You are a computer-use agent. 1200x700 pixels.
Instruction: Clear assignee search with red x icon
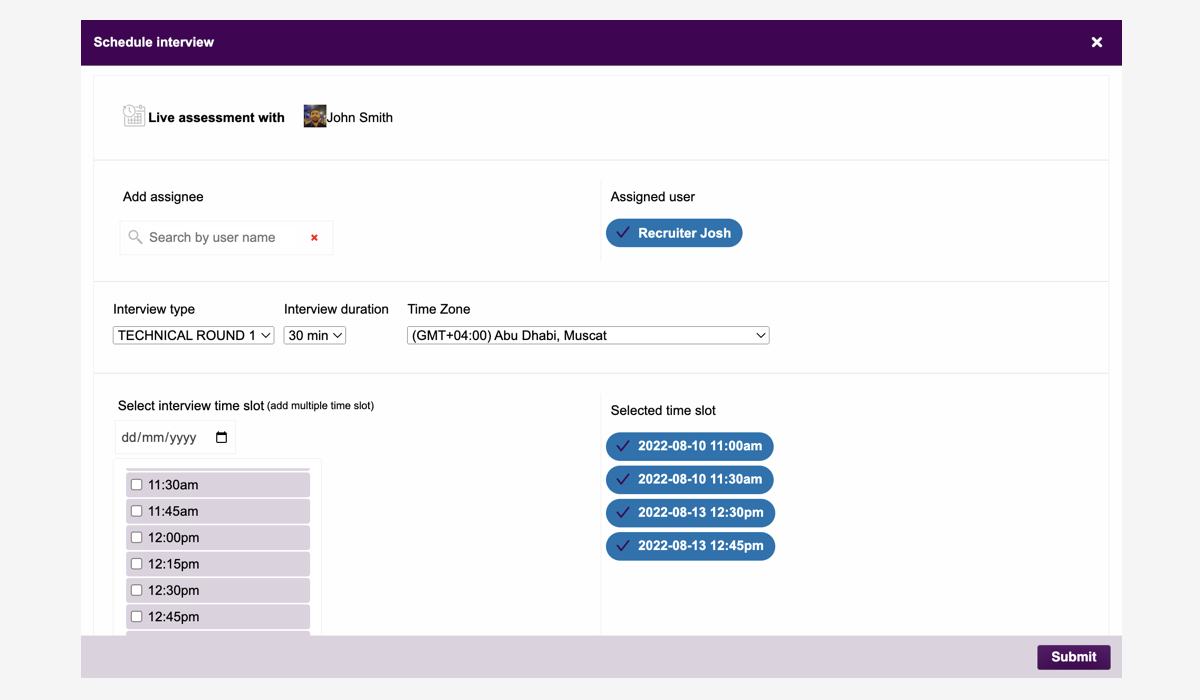314,238
